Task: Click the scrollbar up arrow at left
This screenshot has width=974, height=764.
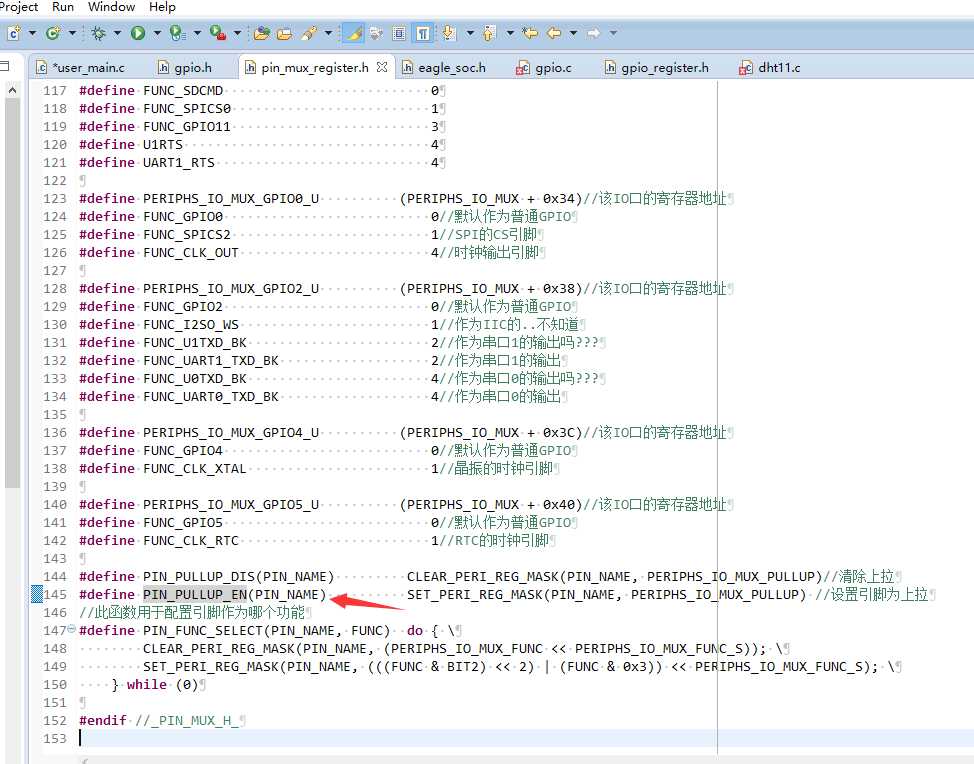Action: (12, 91)
